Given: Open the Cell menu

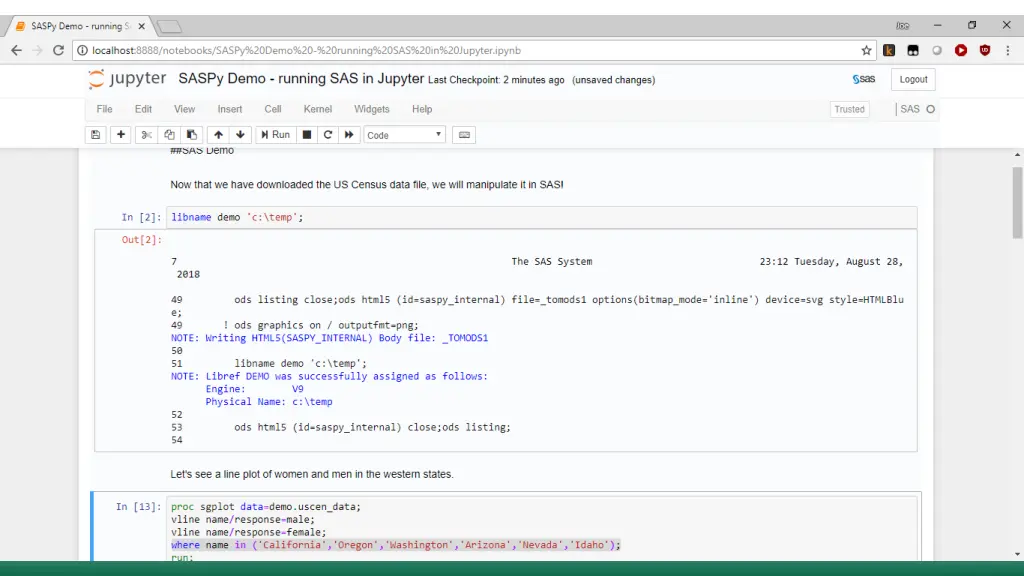Looking at the screenshot, I should tap(273, 109).
